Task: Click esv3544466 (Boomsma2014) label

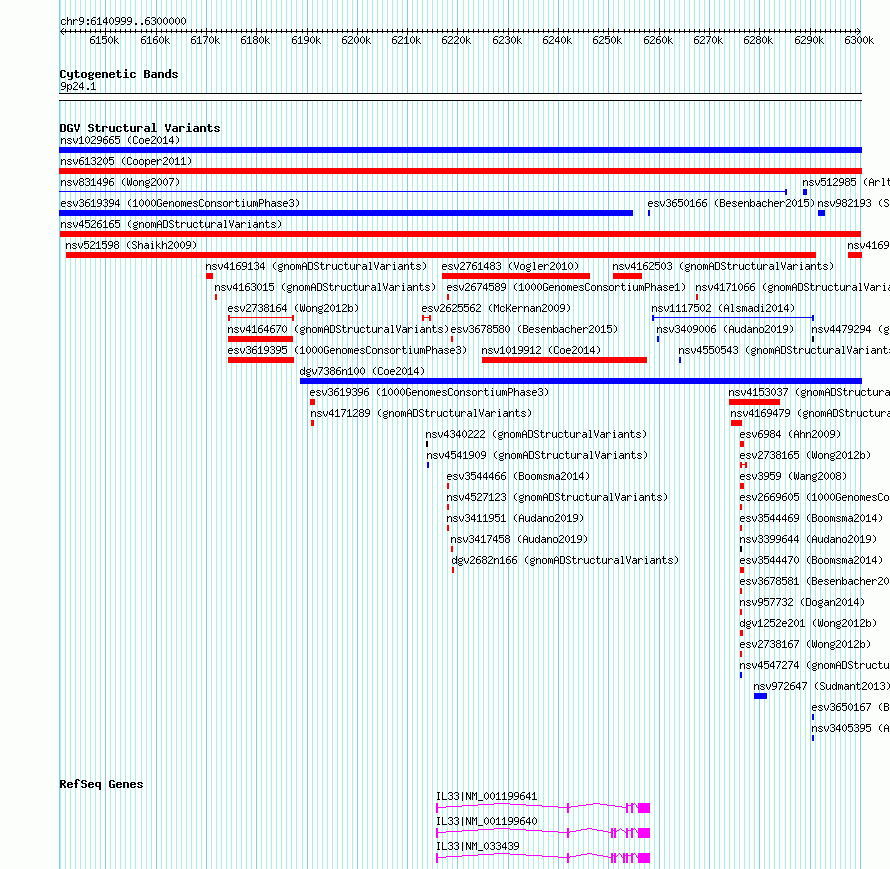Action: point(518,476)
